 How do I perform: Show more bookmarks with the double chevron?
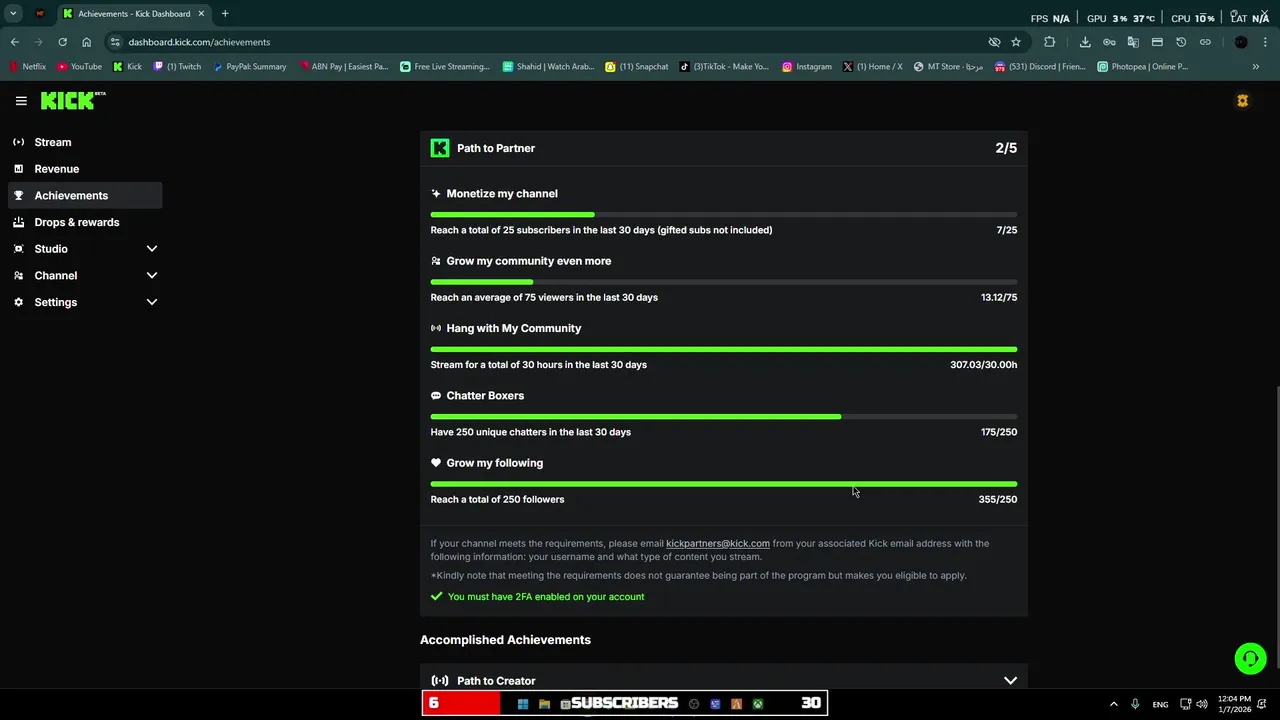pos(1256,67)
